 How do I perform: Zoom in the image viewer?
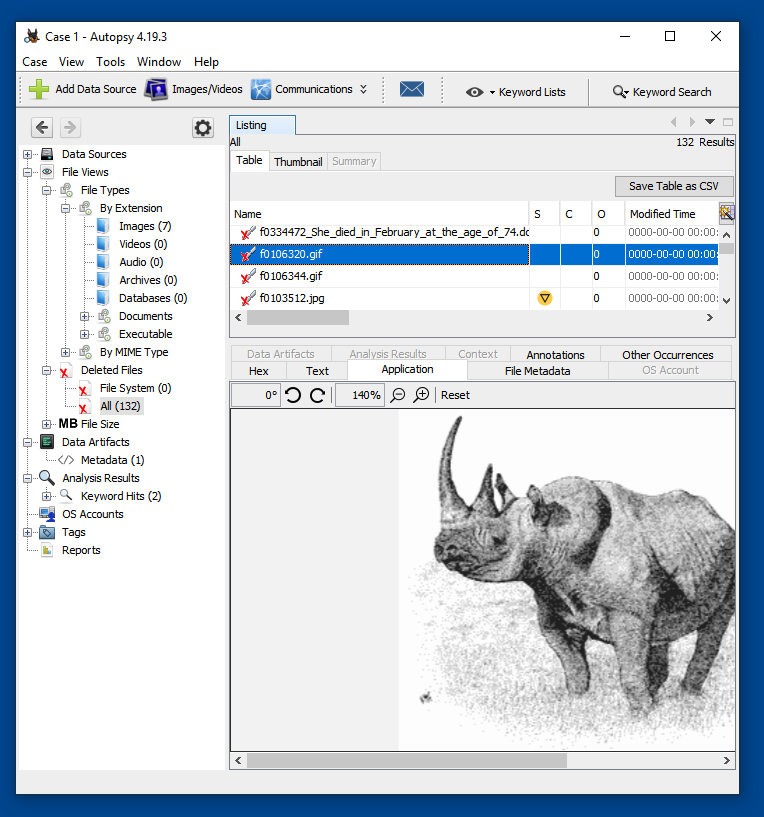pos(421,395)
